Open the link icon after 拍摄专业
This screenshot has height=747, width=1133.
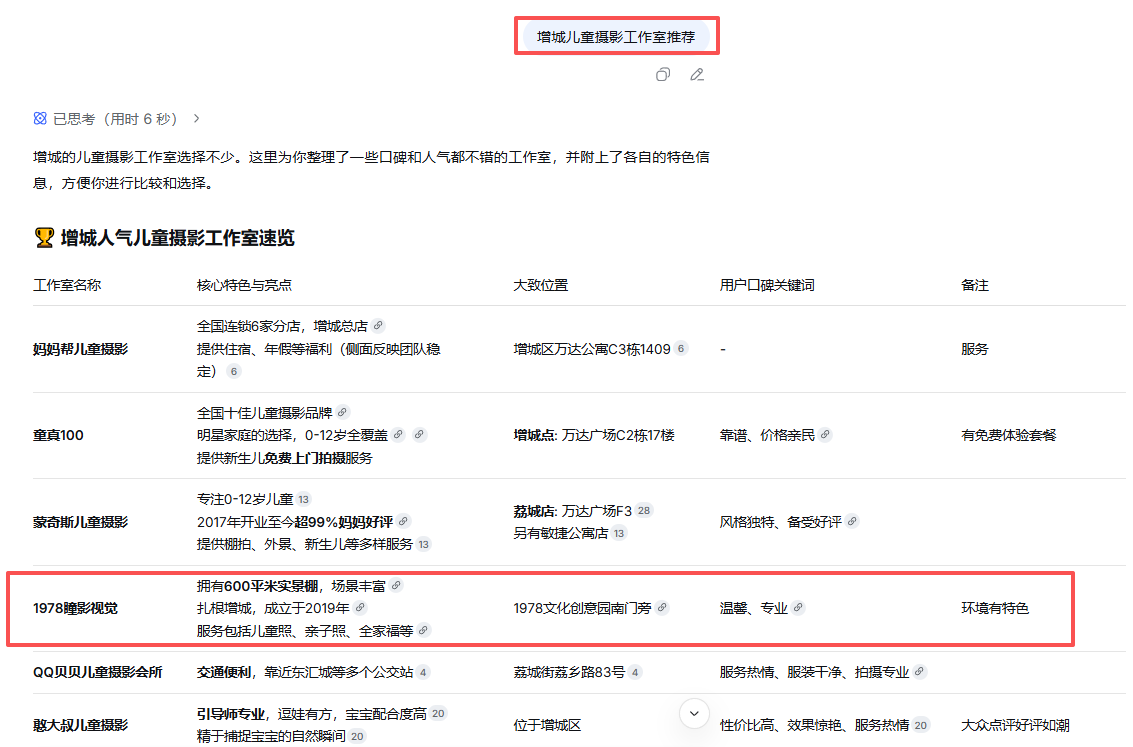point(919,673)
